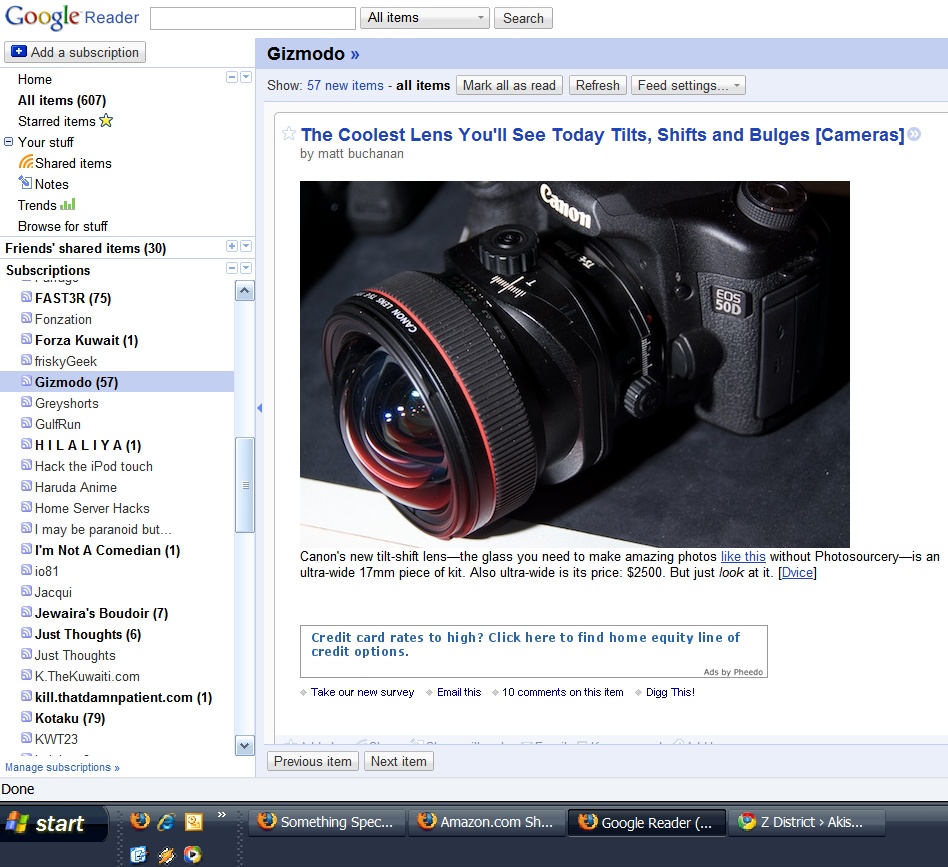Click the yellow star beside Starred items
The height and width of the screenshot is (867, 948).
click(x=106, y=121)
